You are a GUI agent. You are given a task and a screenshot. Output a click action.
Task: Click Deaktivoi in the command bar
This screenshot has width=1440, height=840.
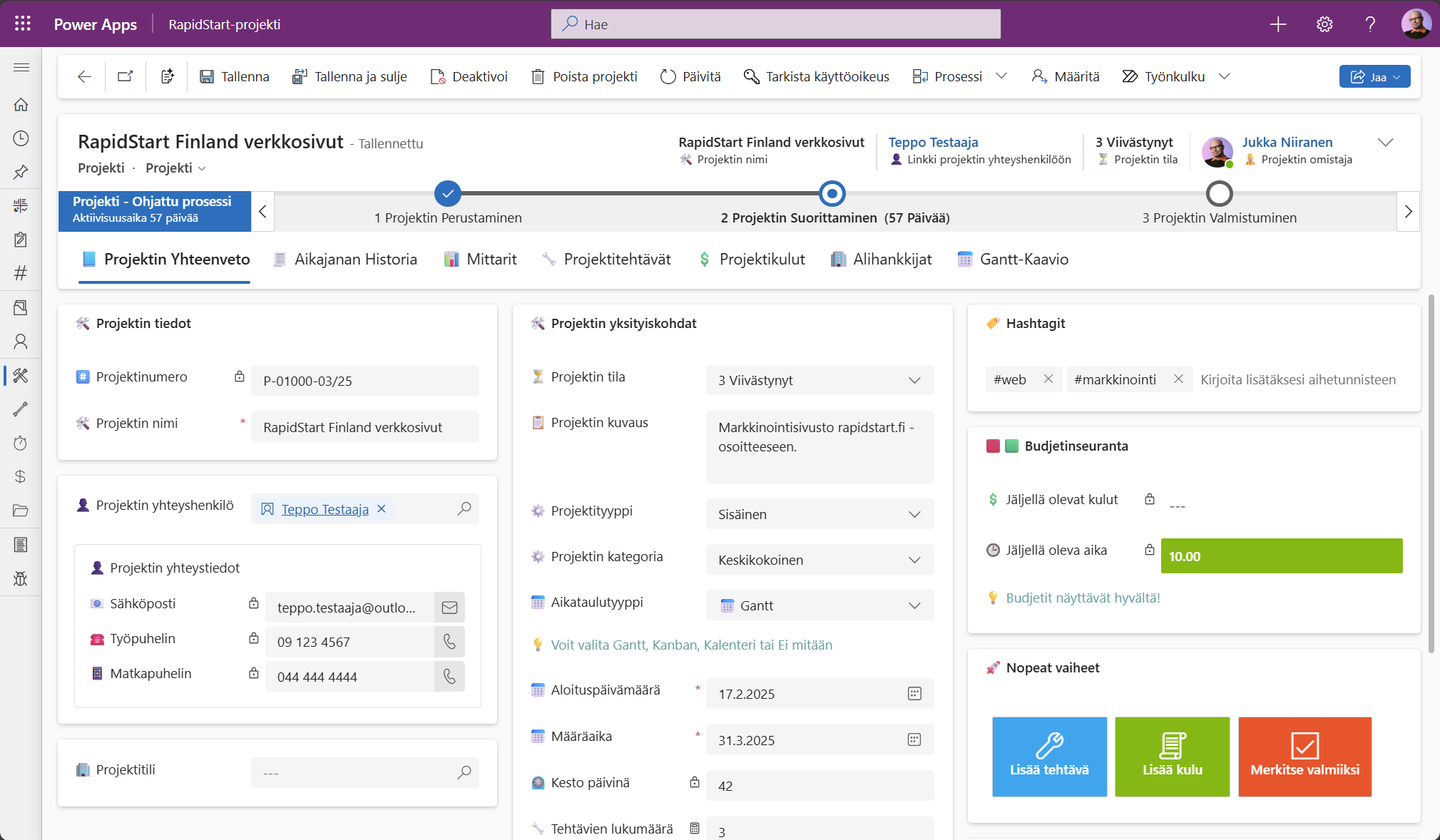tap(469, 76)
